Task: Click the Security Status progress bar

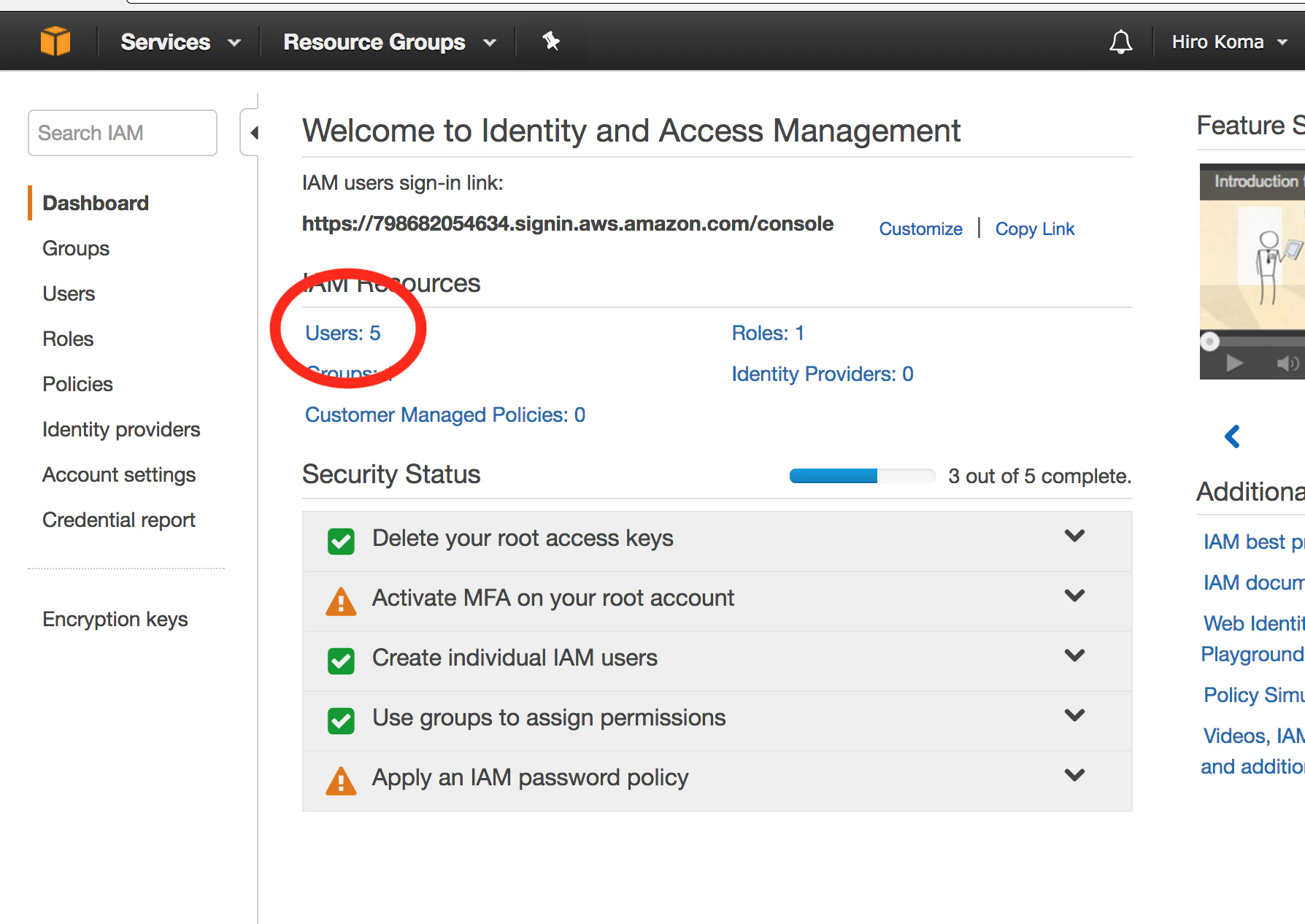Action: [x=862, y=476]
